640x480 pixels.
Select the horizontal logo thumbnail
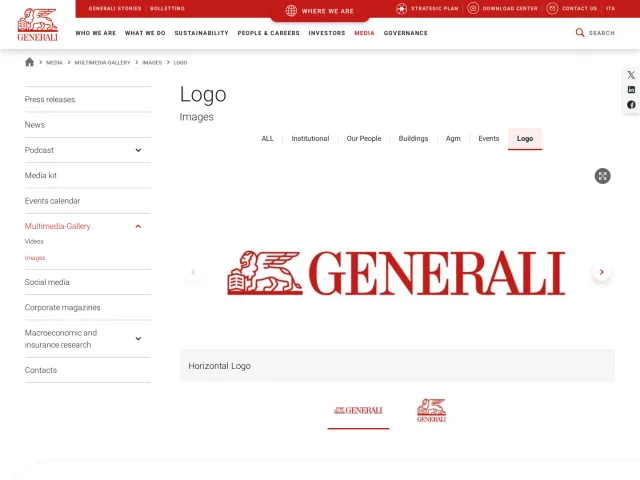tap(358, 411)
